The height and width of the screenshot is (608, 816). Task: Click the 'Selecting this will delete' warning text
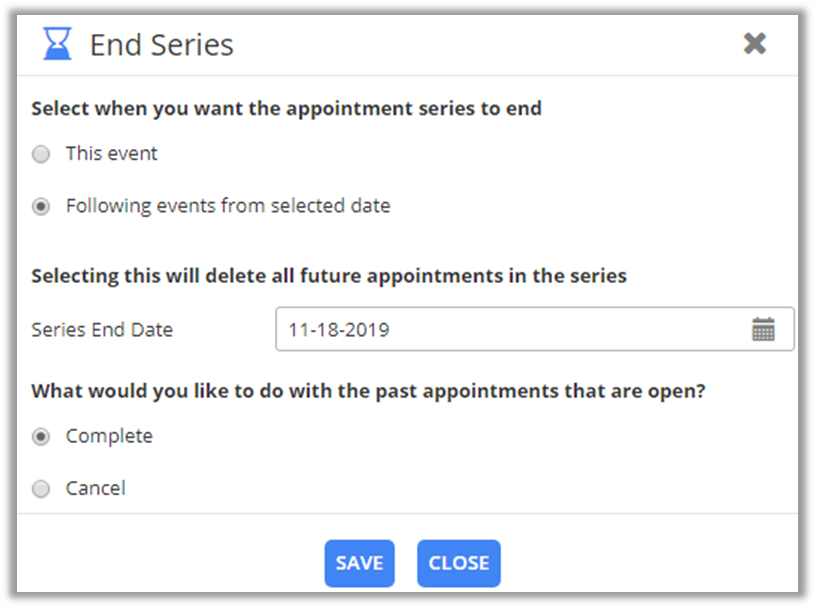tap(328, 276)
